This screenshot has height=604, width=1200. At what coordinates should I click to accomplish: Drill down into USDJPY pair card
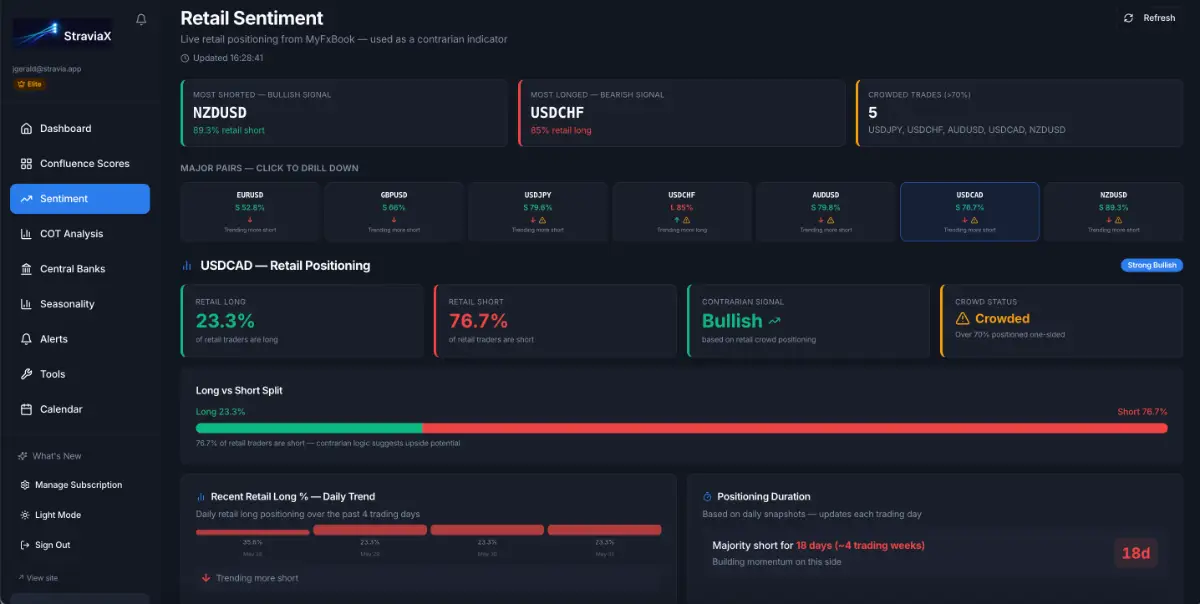[538, 212]
